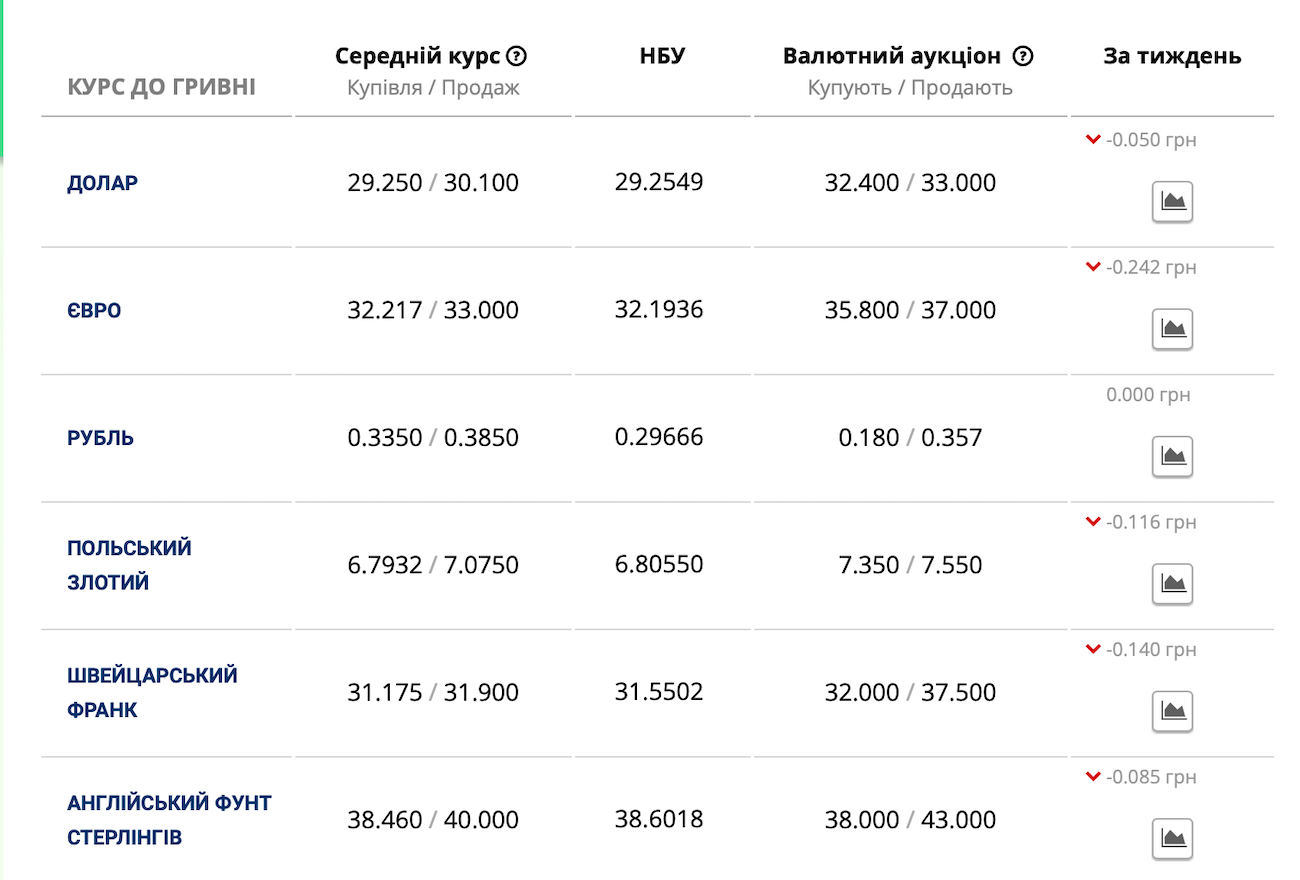Open the ЄВРО currency link
The width and height of the screenshot is (1300, 880).
pyautogui.click(x=94, y=310)
